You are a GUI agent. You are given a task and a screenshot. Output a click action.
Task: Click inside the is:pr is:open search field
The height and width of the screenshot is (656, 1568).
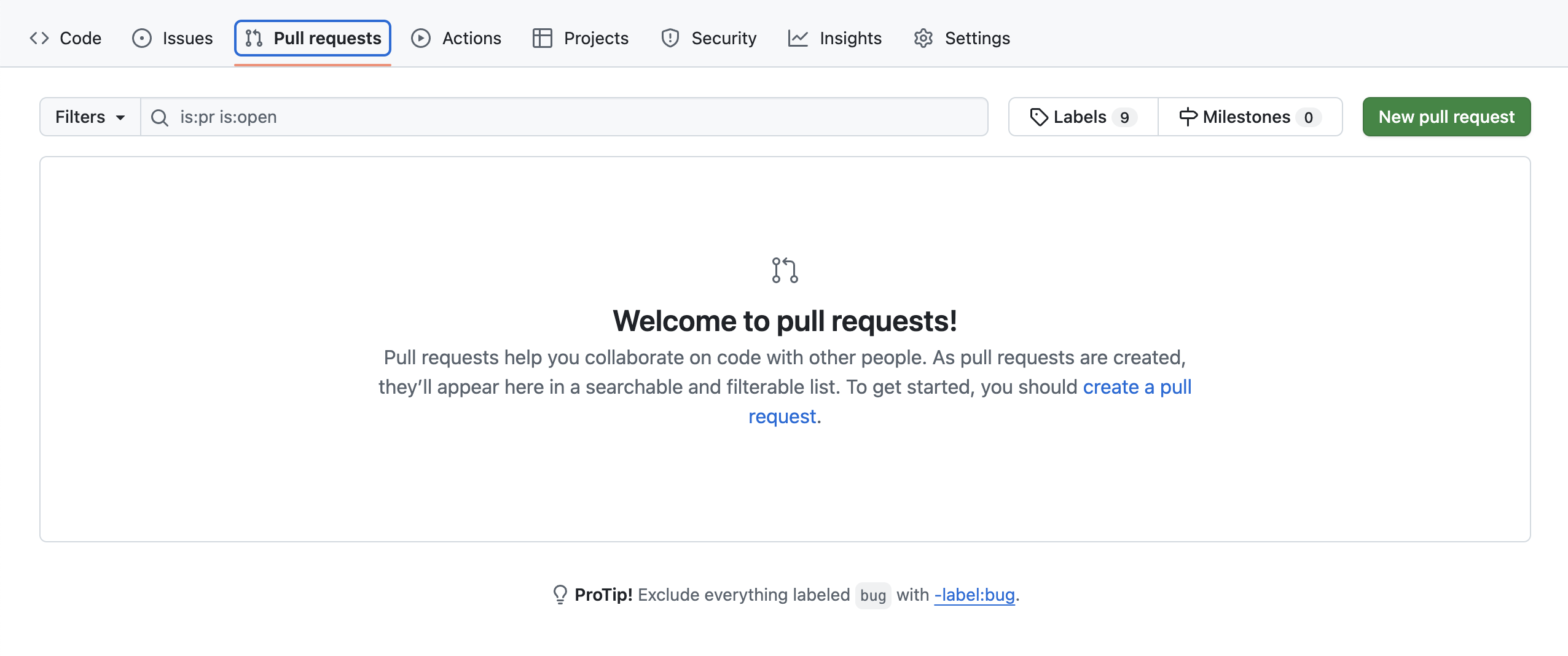pos(430,116)
